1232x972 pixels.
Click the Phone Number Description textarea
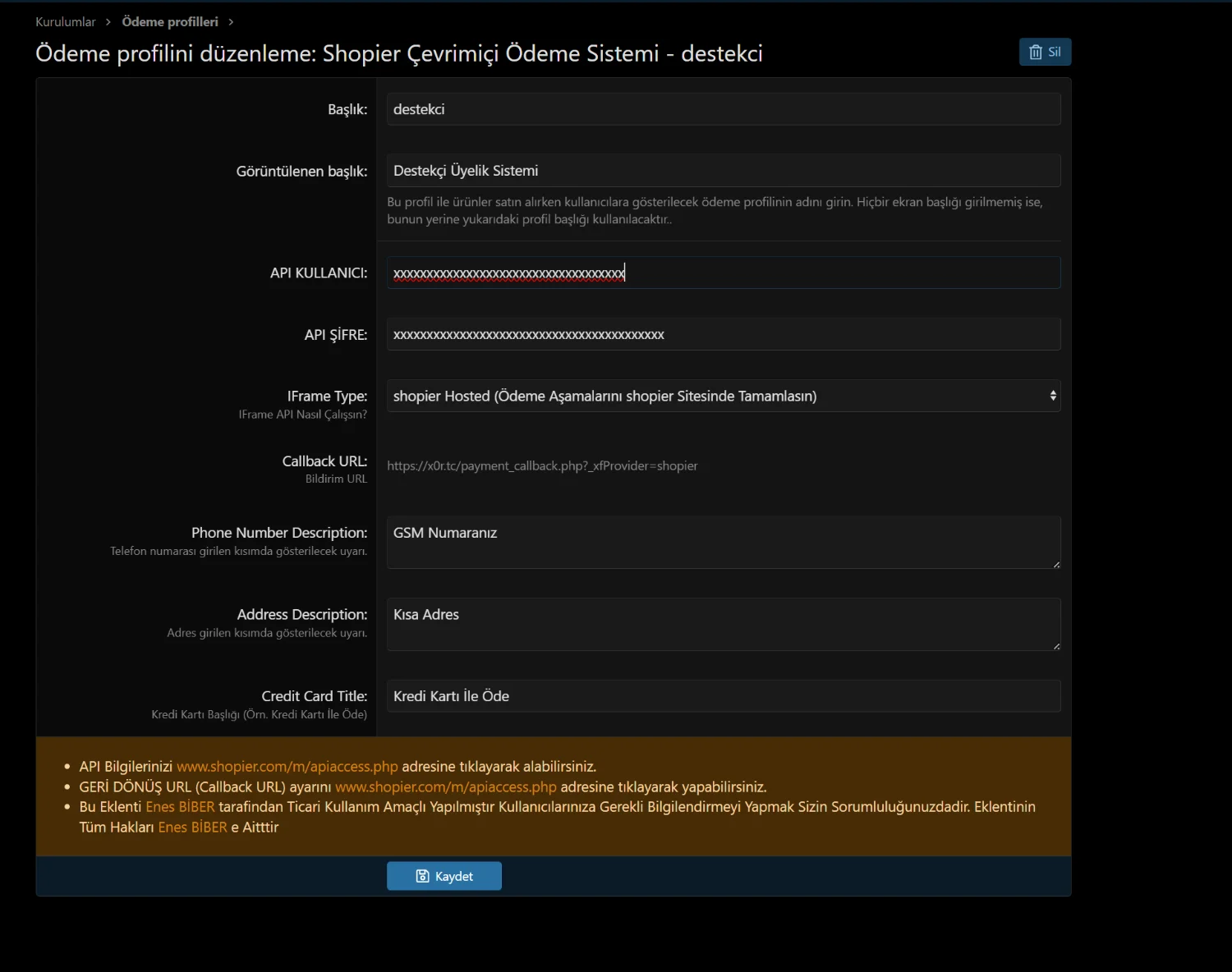(723, 543)
